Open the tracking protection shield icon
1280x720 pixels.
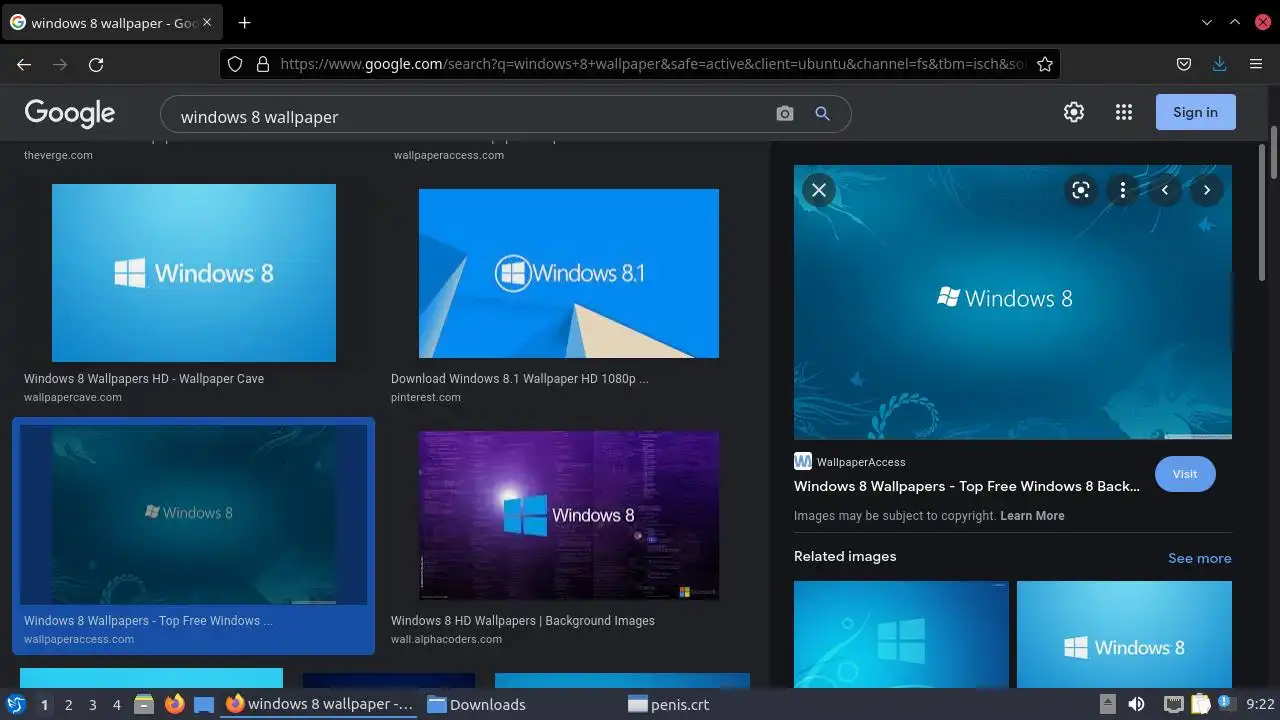[x=235, y=64]
